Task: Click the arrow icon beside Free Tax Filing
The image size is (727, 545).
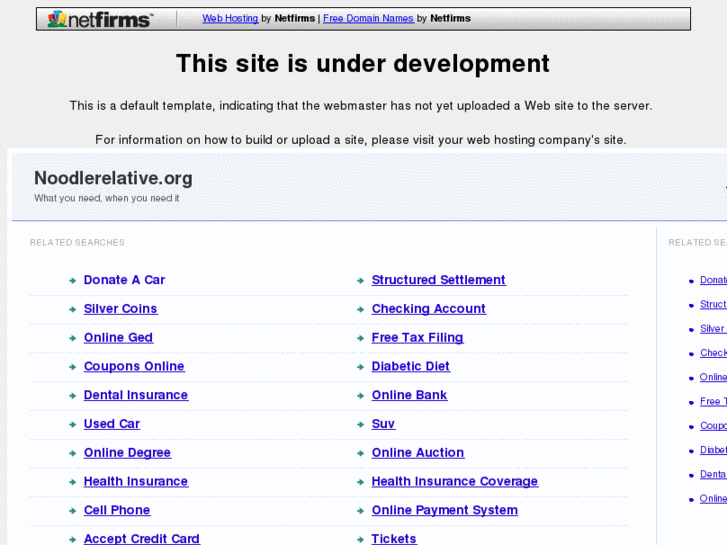Action: pyautogui.click(x=360, y=338)
